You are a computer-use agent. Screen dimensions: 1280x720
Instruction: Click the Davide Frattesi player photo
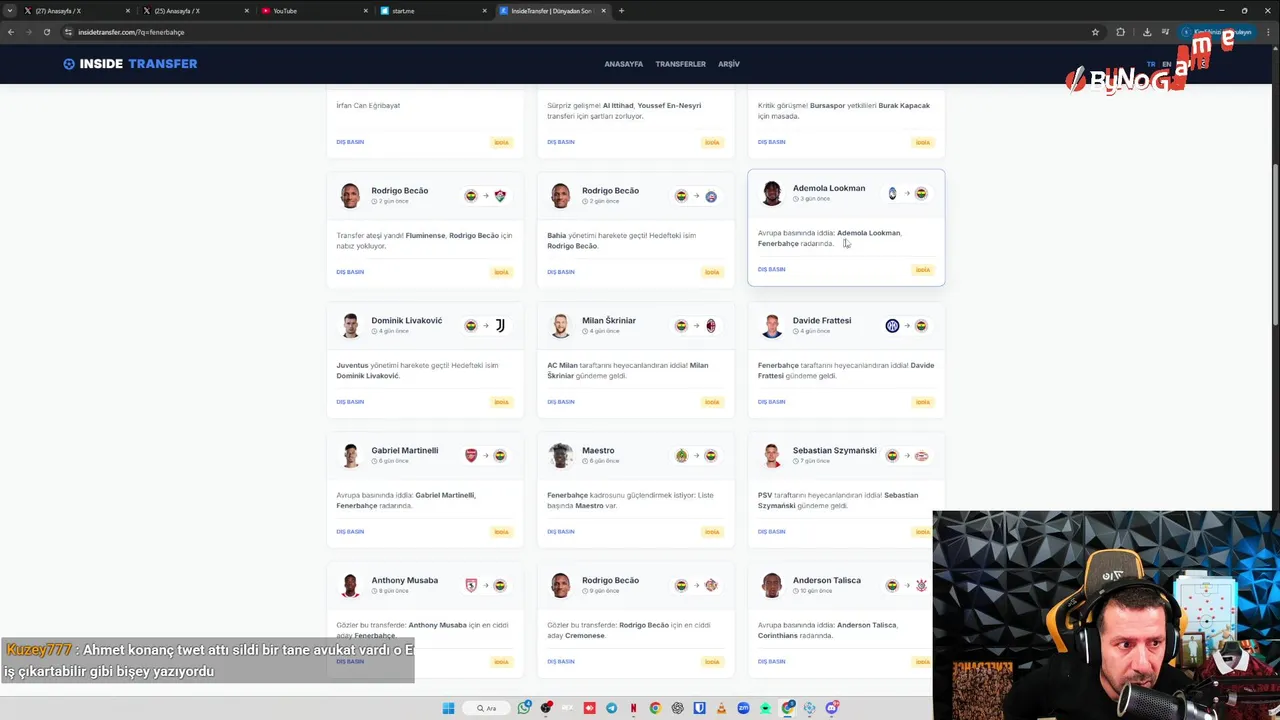[x=771, y=325]
